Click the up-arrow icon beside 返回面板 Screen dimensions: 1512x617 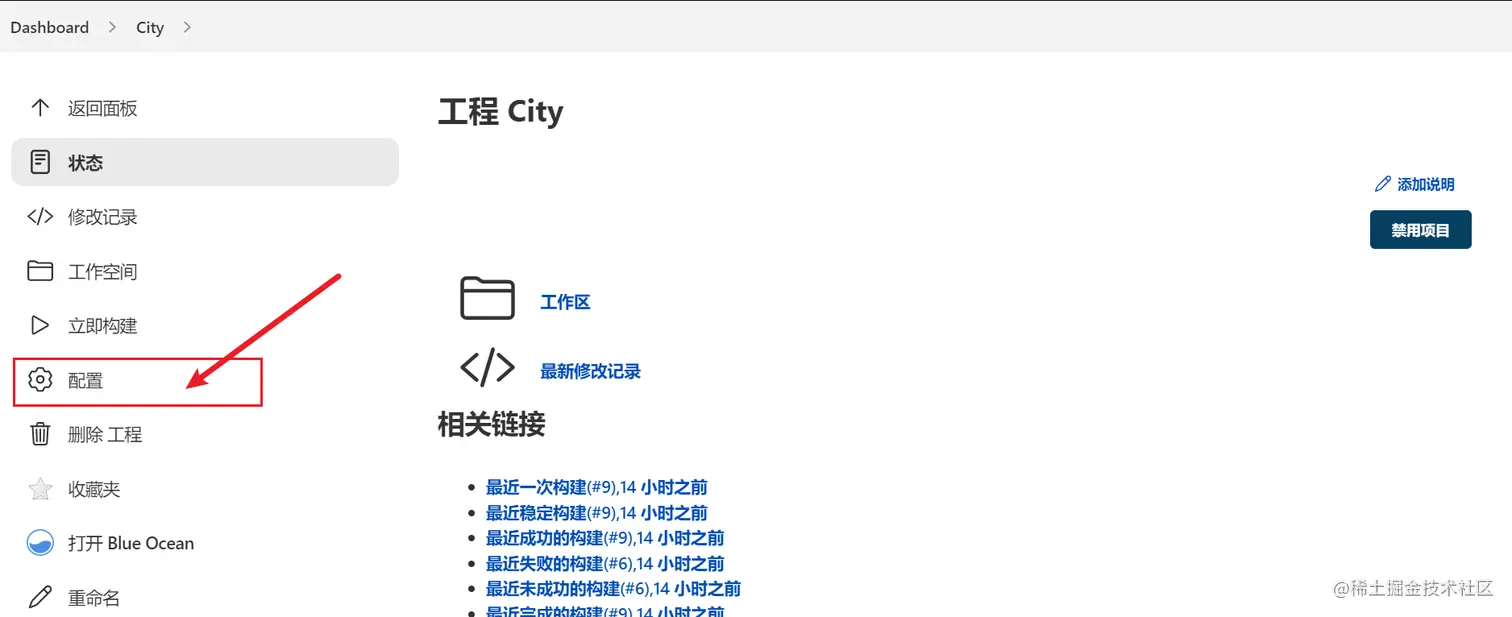(40, 108)
